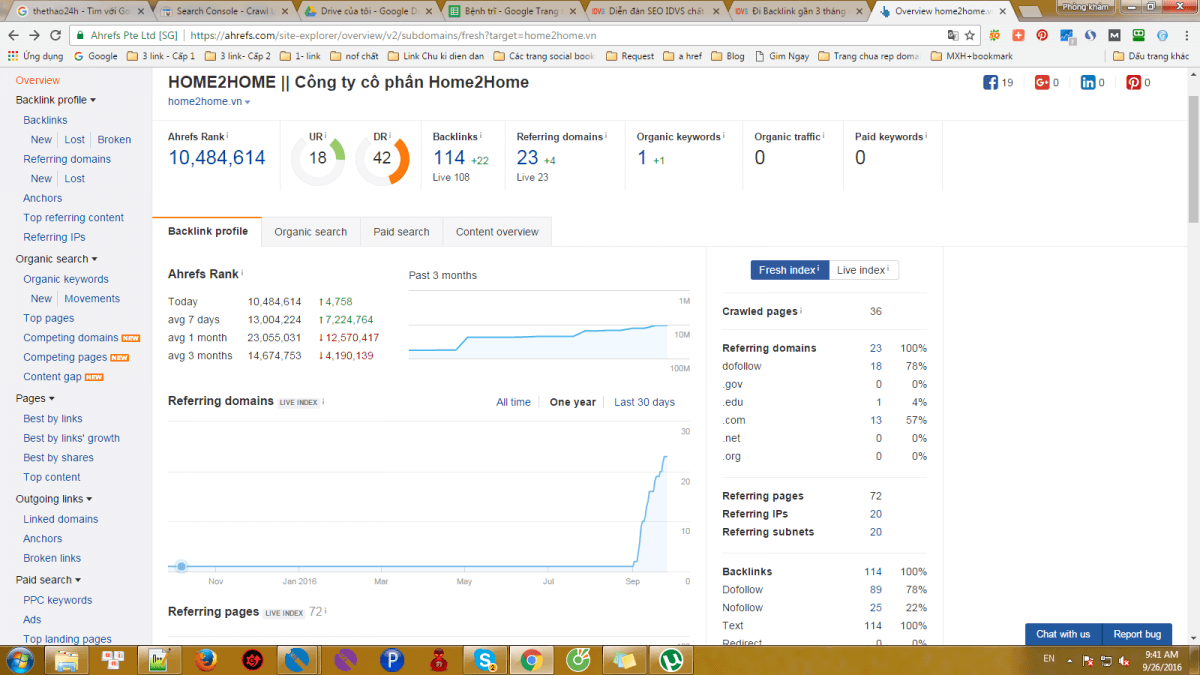Click the backlinks count 114

(x=449, y=158)
